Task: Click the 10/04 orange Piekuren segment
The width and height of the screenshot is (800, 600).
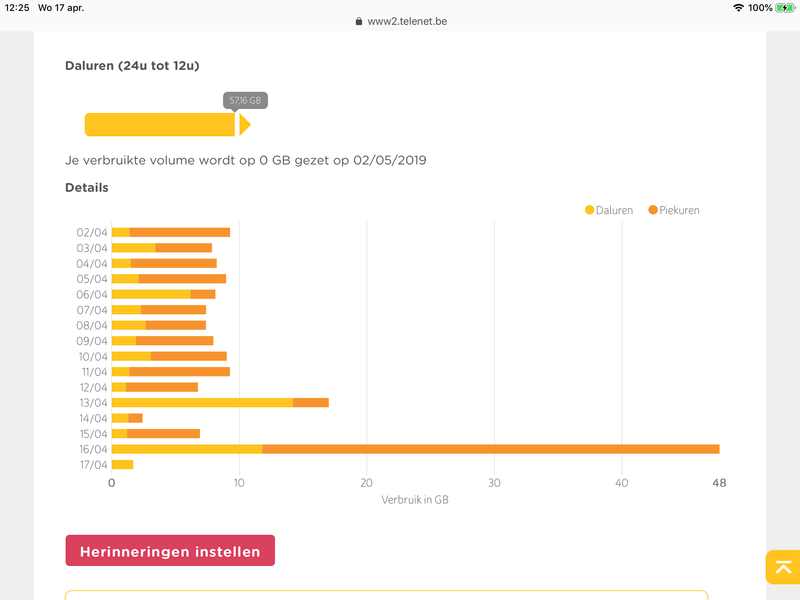Action: (189, 356)
